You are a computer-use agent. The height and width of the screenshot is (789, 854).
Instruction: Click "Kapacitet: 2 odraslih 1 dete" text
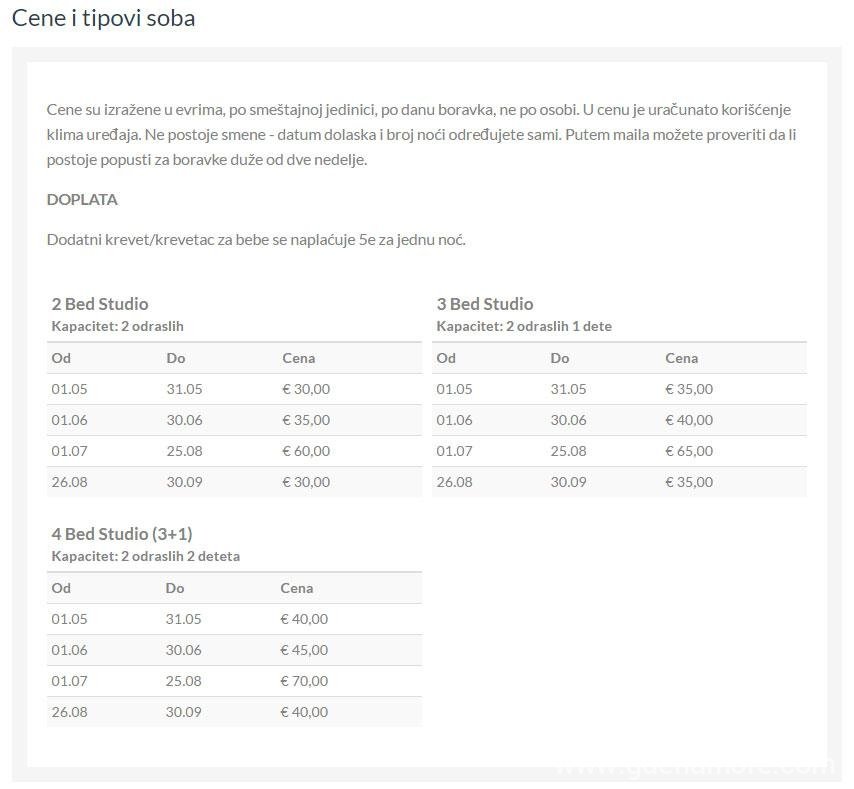click(x=524, y=326)
